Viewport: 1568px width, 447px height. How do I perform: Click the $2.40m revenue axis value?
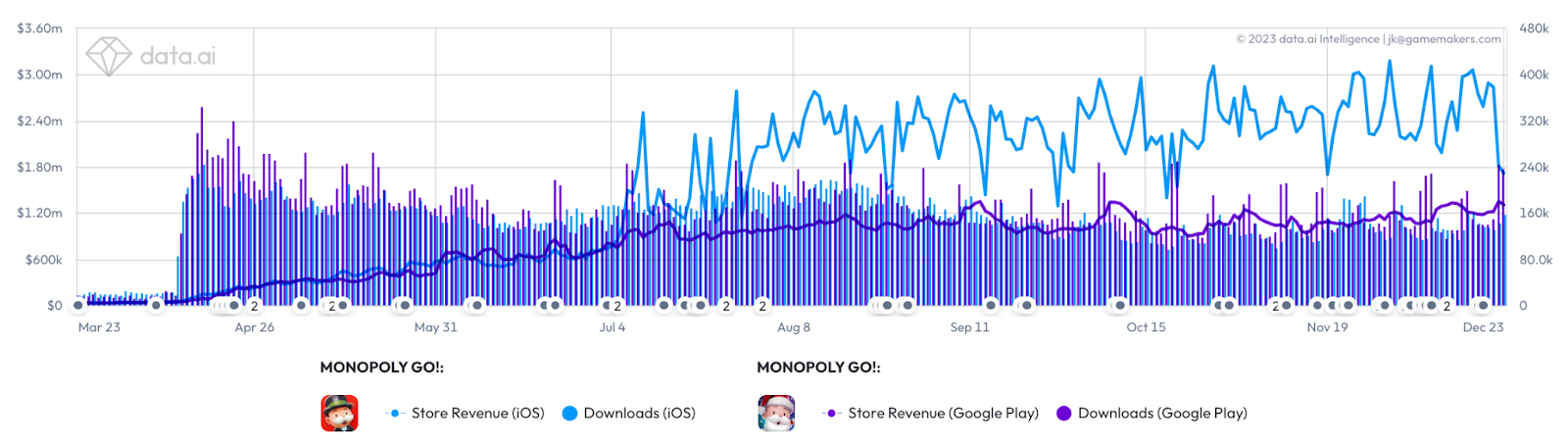39,121
